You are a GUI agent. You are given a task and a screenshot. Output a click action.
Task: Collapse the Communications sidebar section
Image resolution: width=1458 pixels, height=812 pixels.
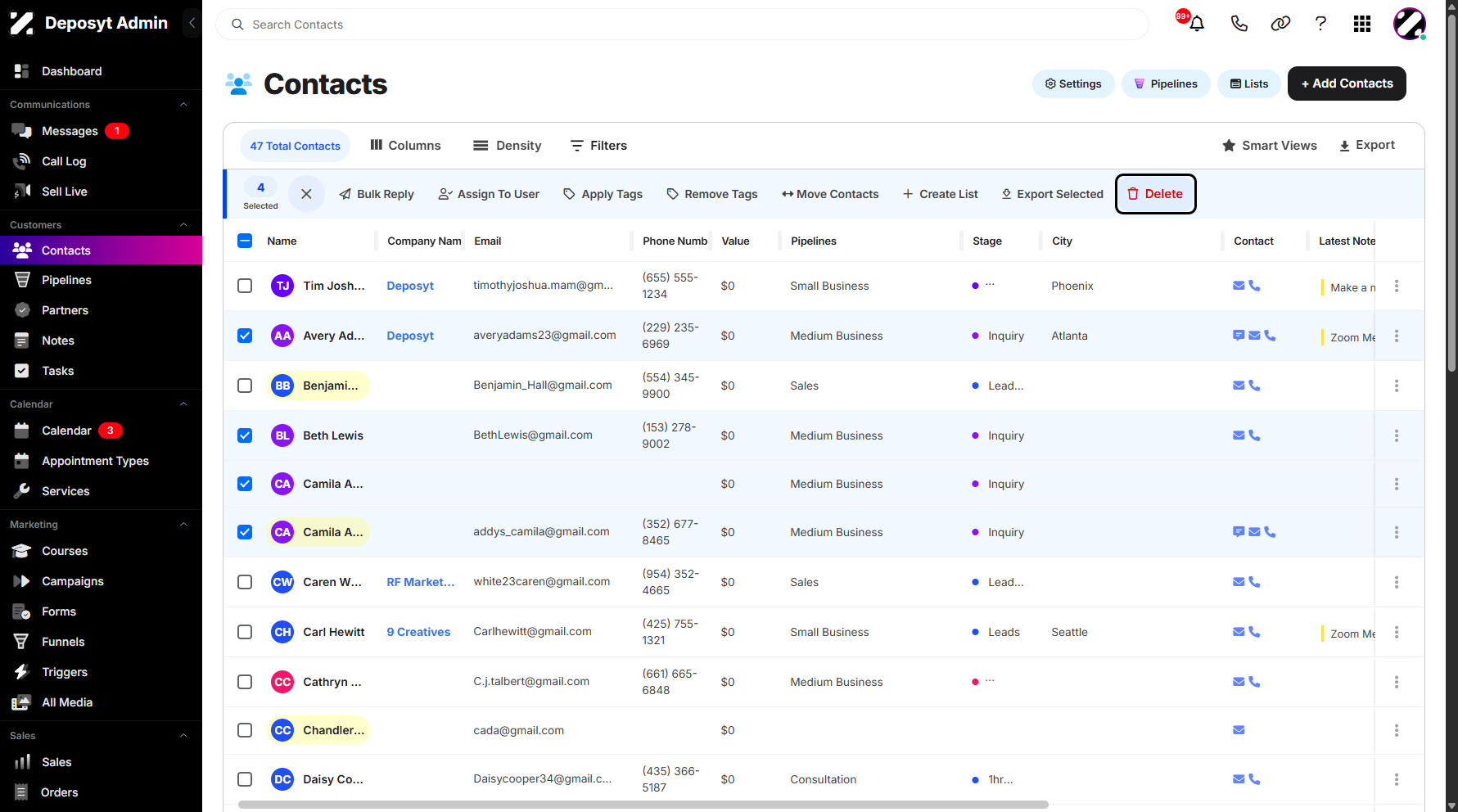(183, 105)
